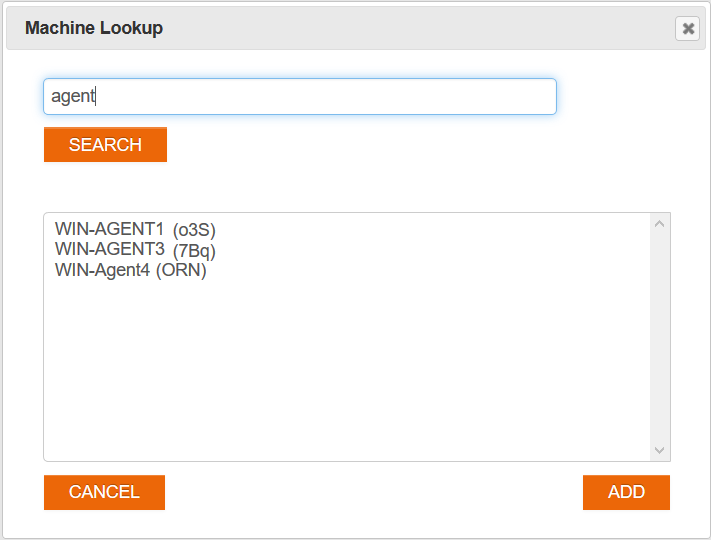Abort the lookup using CANCEL
Viewport: 711px width, 540px height.
(104, 492)
